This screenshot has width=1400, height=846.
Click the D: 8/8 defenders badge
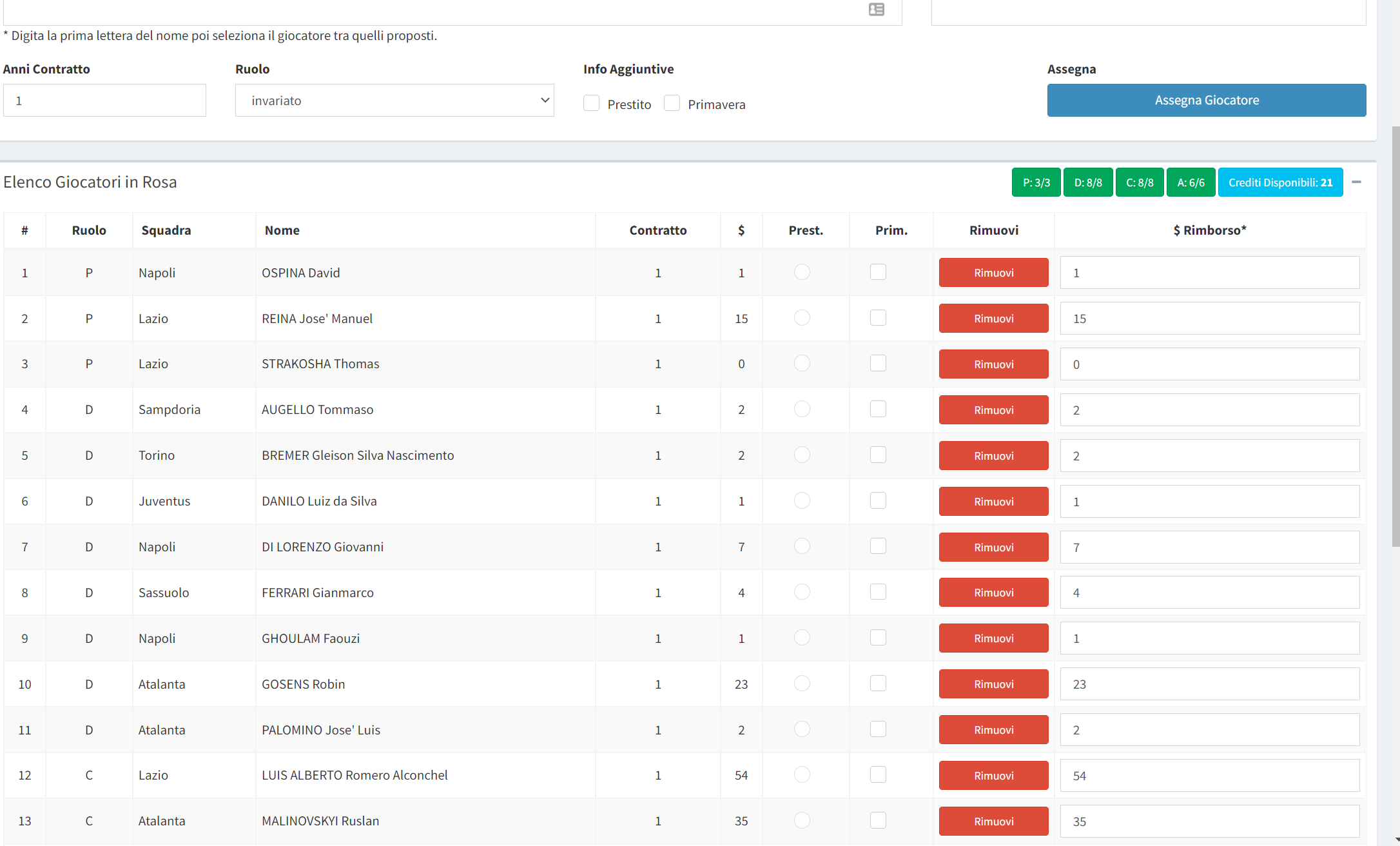[x=1087, y=182]
